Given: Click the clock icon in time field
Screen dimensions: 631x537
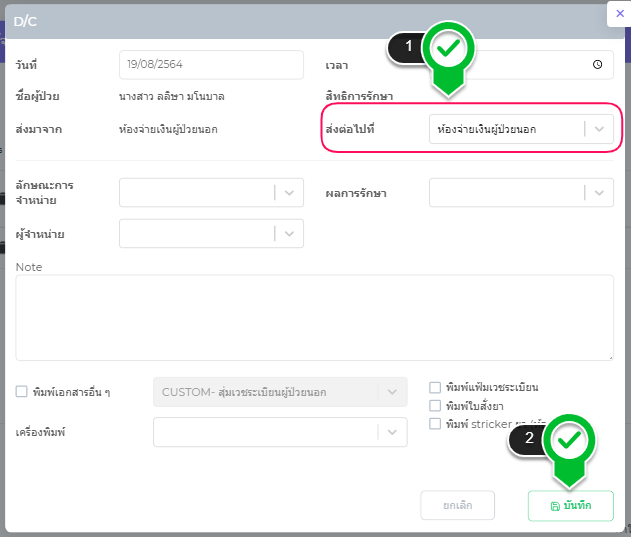Looking at the screenshot, I should (597, 65).
